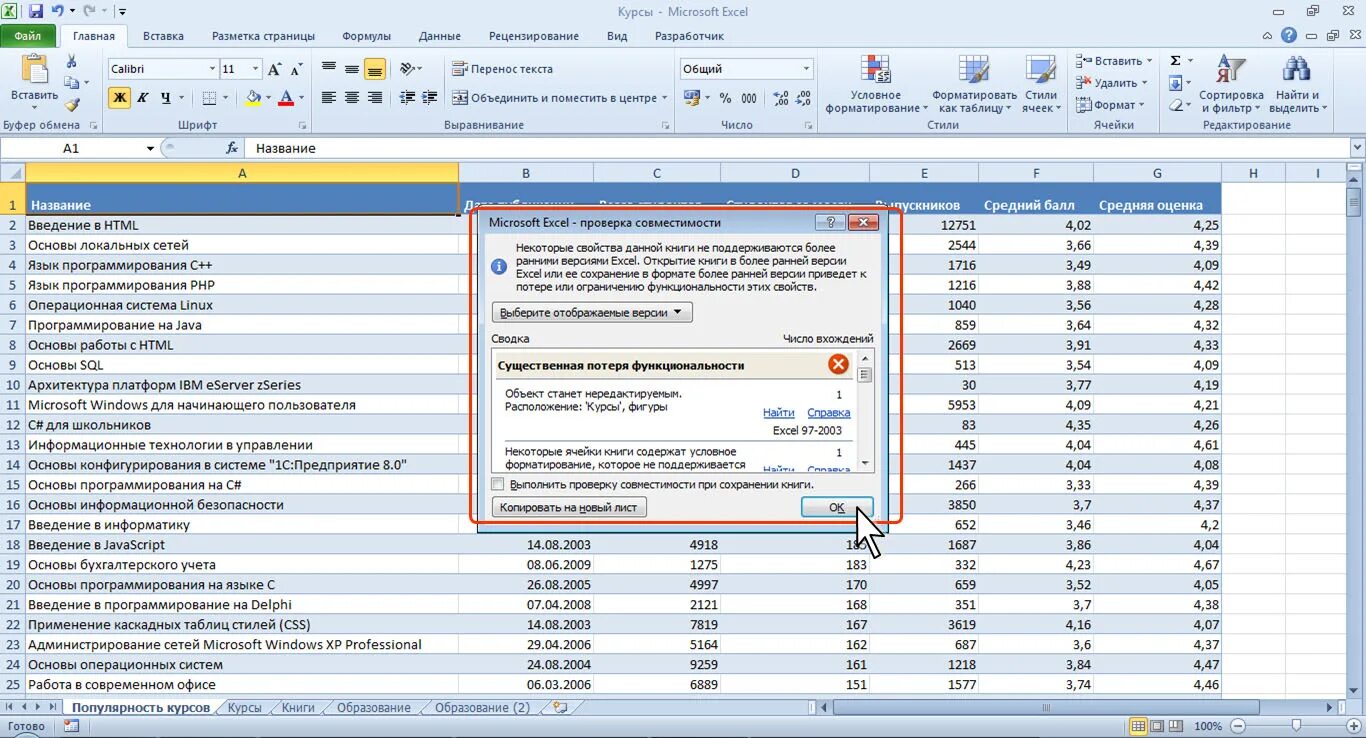Image resolution: width=1366 pixels, height=738 pixels.
Task: Toggle italic К formatting
Action: click(x=142, y=98)
